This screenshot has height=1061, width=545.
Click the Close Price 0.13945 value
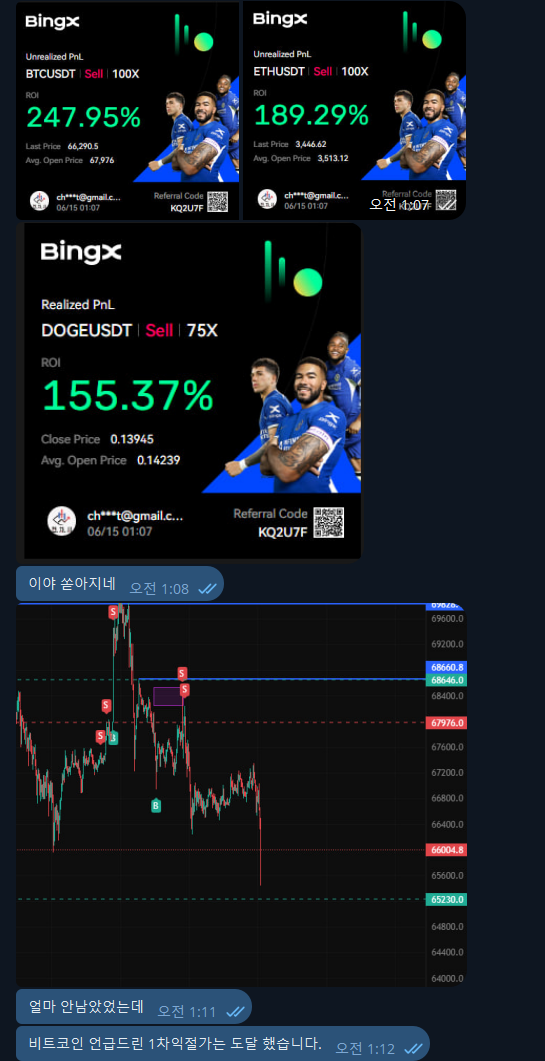coord(132,439)
